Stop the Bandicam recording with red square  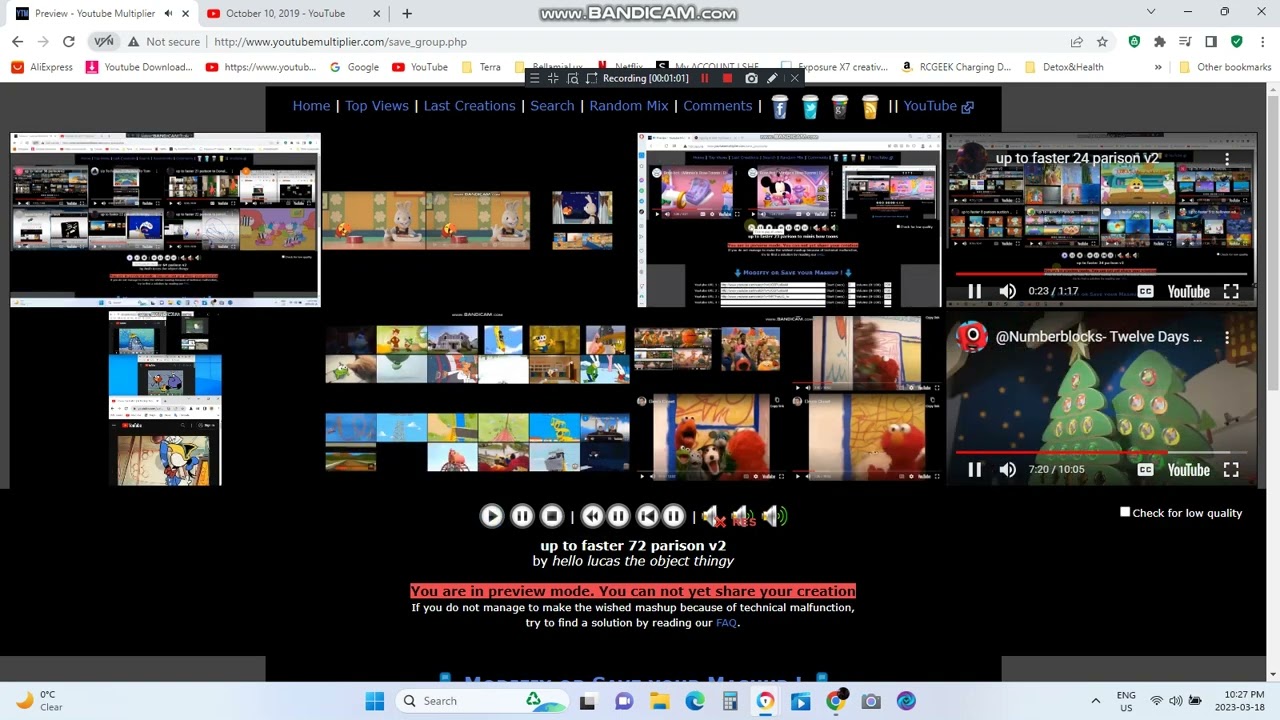[x=727, y=78]
